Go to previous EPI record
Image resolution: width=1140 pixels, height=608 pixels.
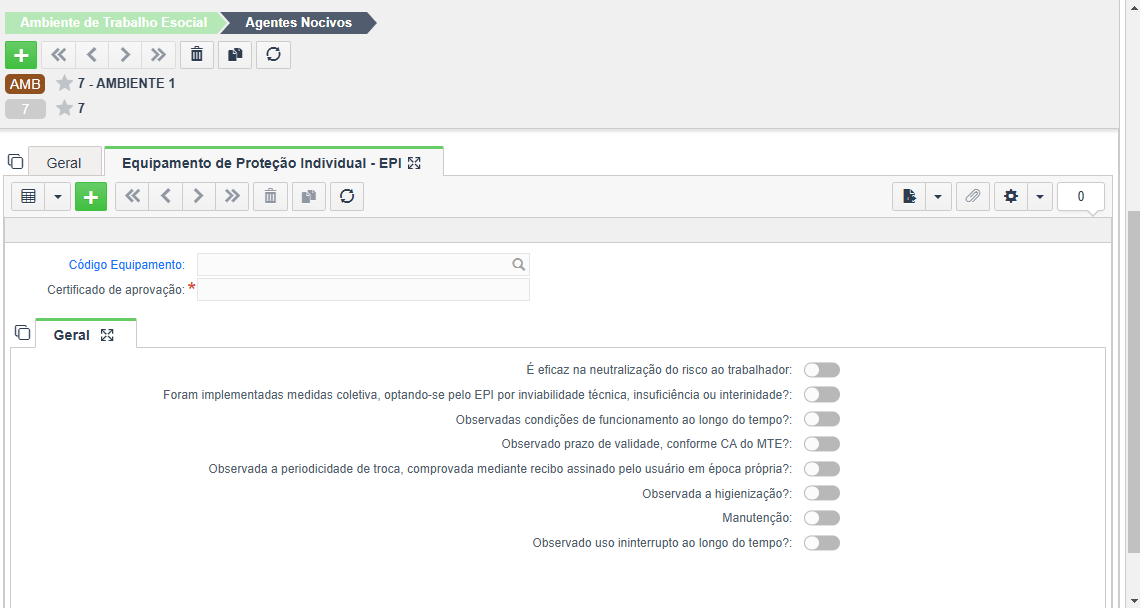point(166,196)
